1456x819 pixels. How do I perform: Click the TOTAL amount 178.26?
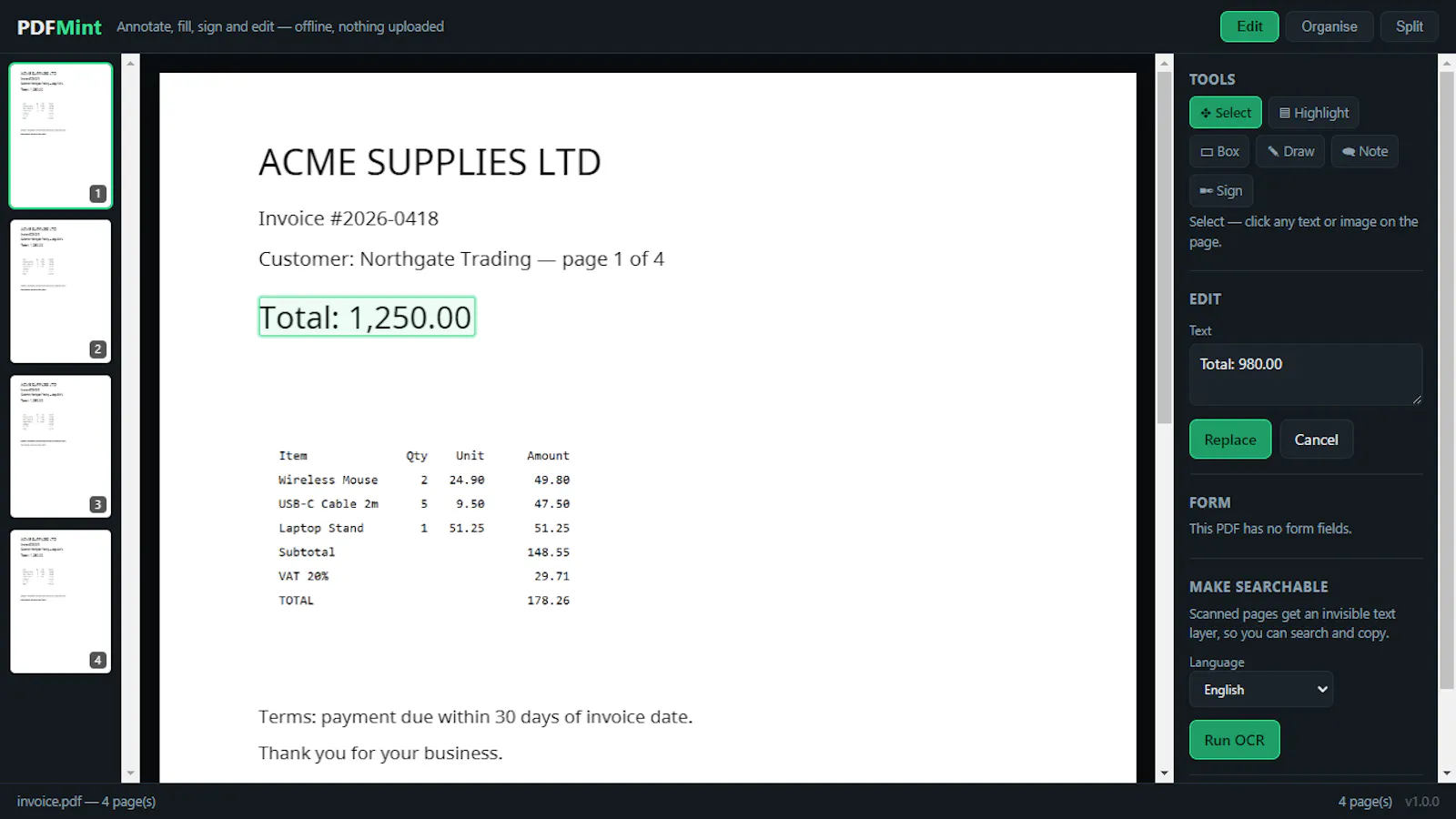coord(548,601)
